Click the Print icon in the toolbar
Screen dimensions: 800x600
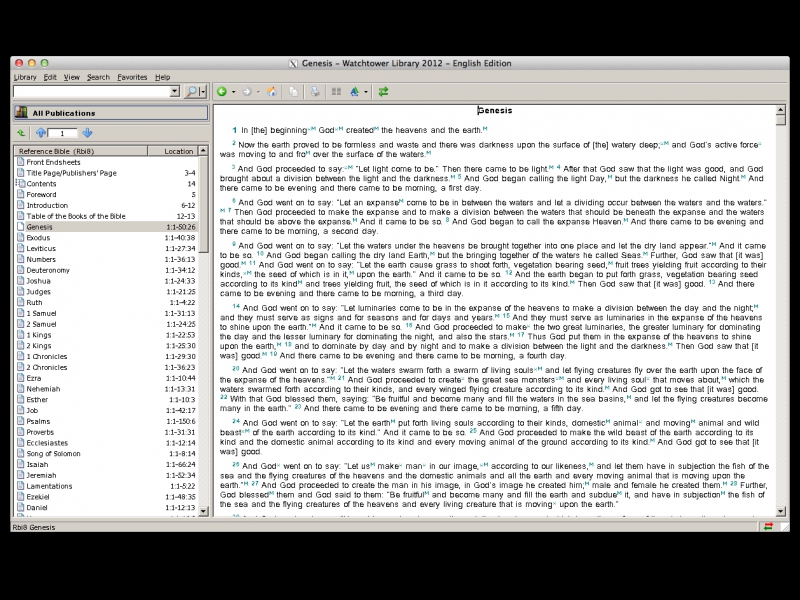(x=315, y=92)
